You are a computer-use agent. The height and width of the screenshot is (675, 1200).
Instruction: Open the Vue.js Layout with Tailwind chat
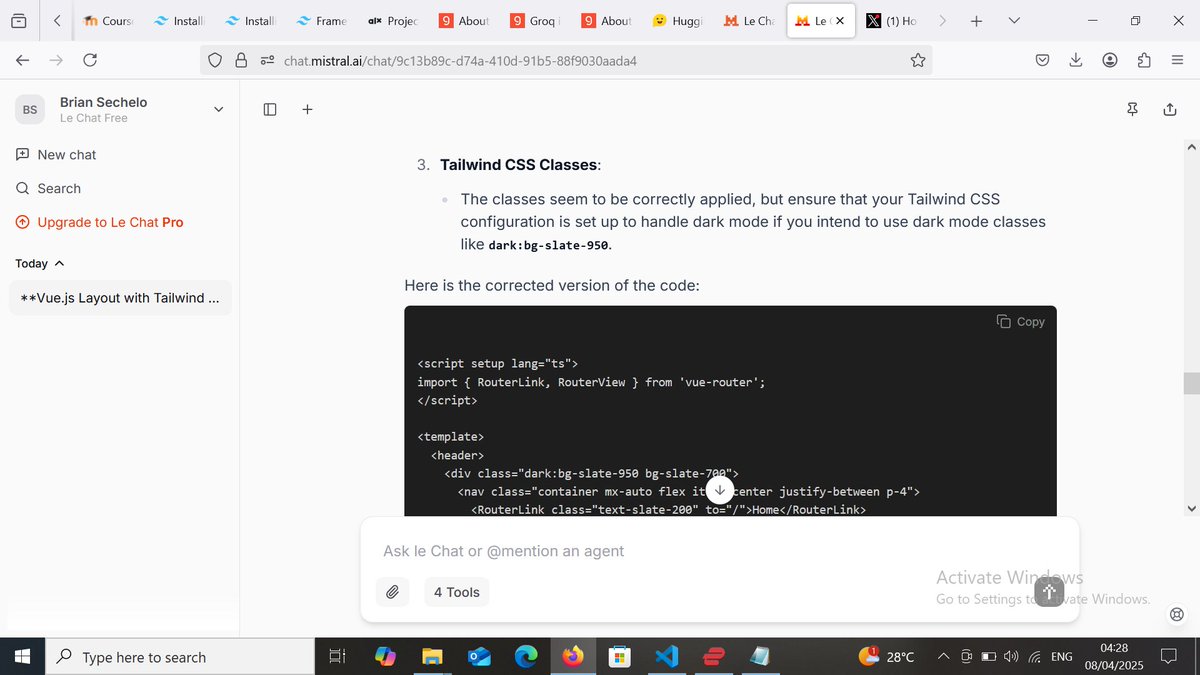coord(120,298)
